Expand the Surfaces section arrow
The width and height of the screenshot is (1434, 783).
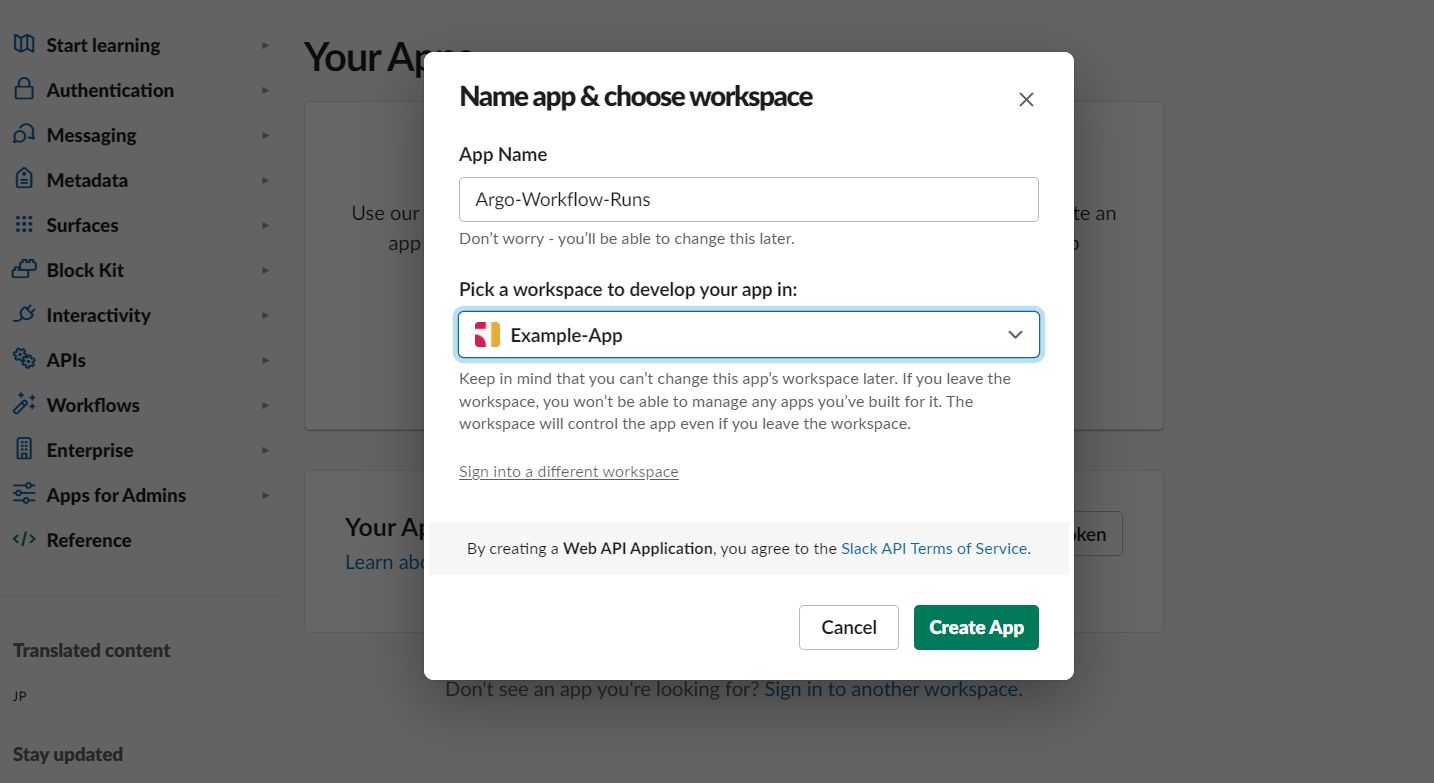(265, 225)
